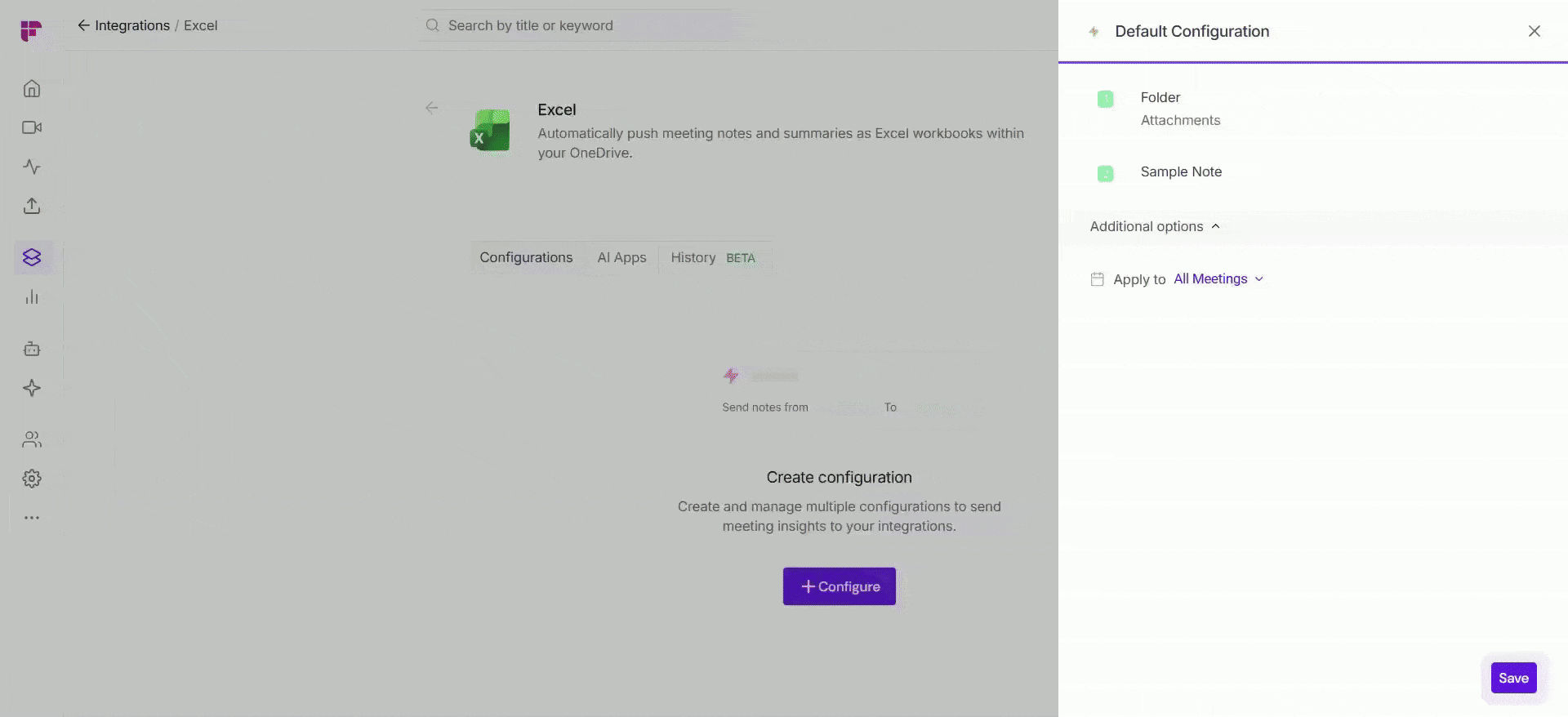Open the Upload icon in sidebar
The image size is (1568, 717).
(x=32, y=206)
